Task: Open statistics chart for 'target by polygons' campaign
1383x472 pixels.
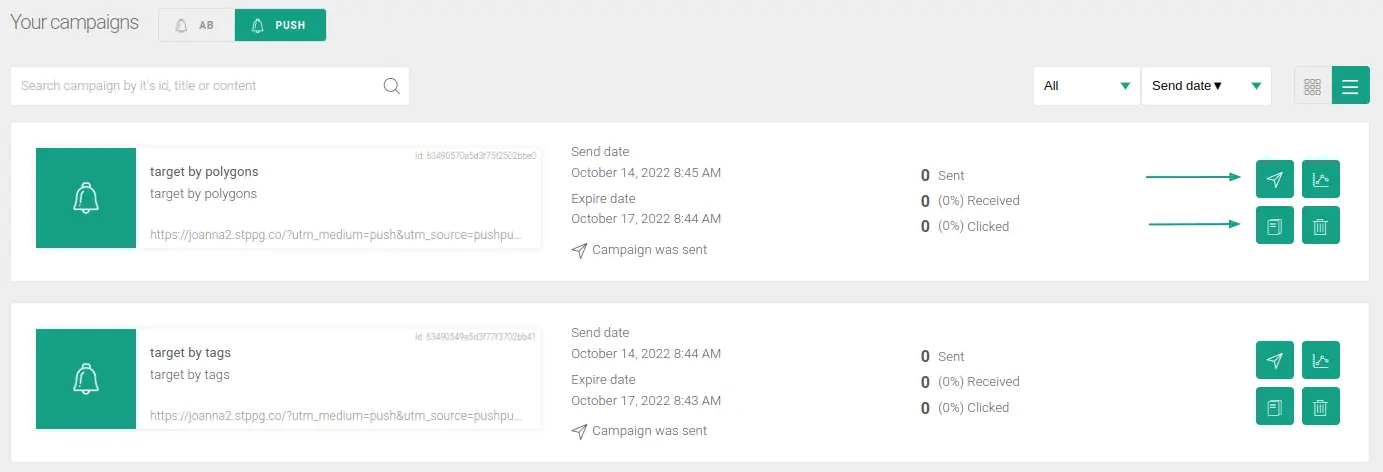Action: (x=1320, y=179)
